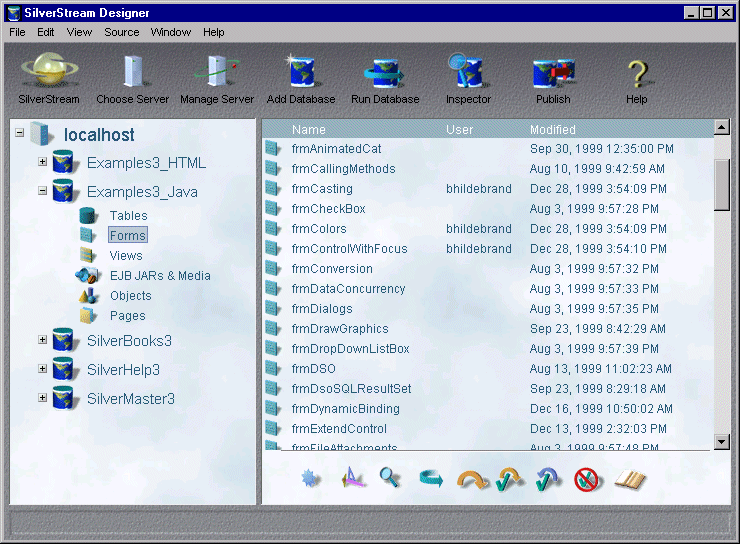Open the View menu
This screenshot has width=740, height=544.
click(x=79, y=32)
